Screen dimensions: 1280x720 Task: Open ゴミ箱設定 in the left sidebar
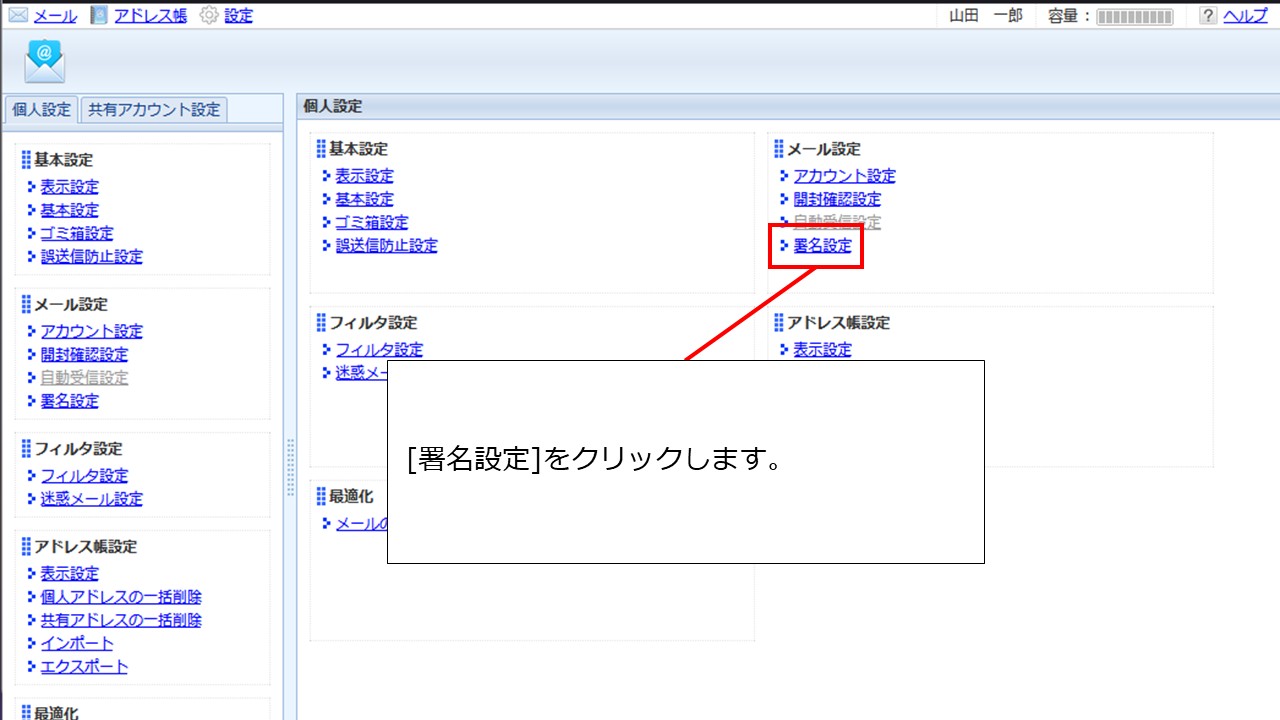[x=77, y=234]
